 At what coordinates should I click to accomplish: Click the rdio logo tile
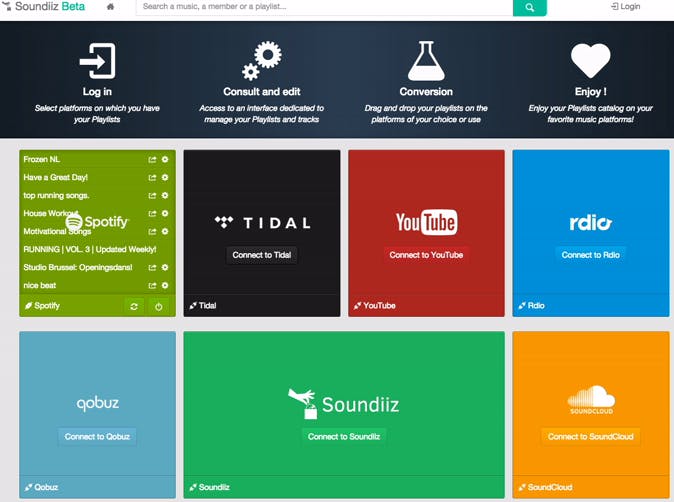click(x=591, y=223)
